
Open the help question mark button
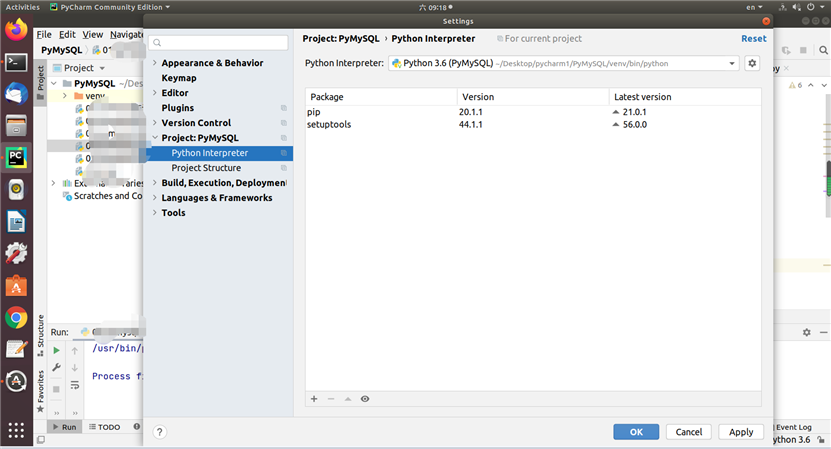pos(160,432)
